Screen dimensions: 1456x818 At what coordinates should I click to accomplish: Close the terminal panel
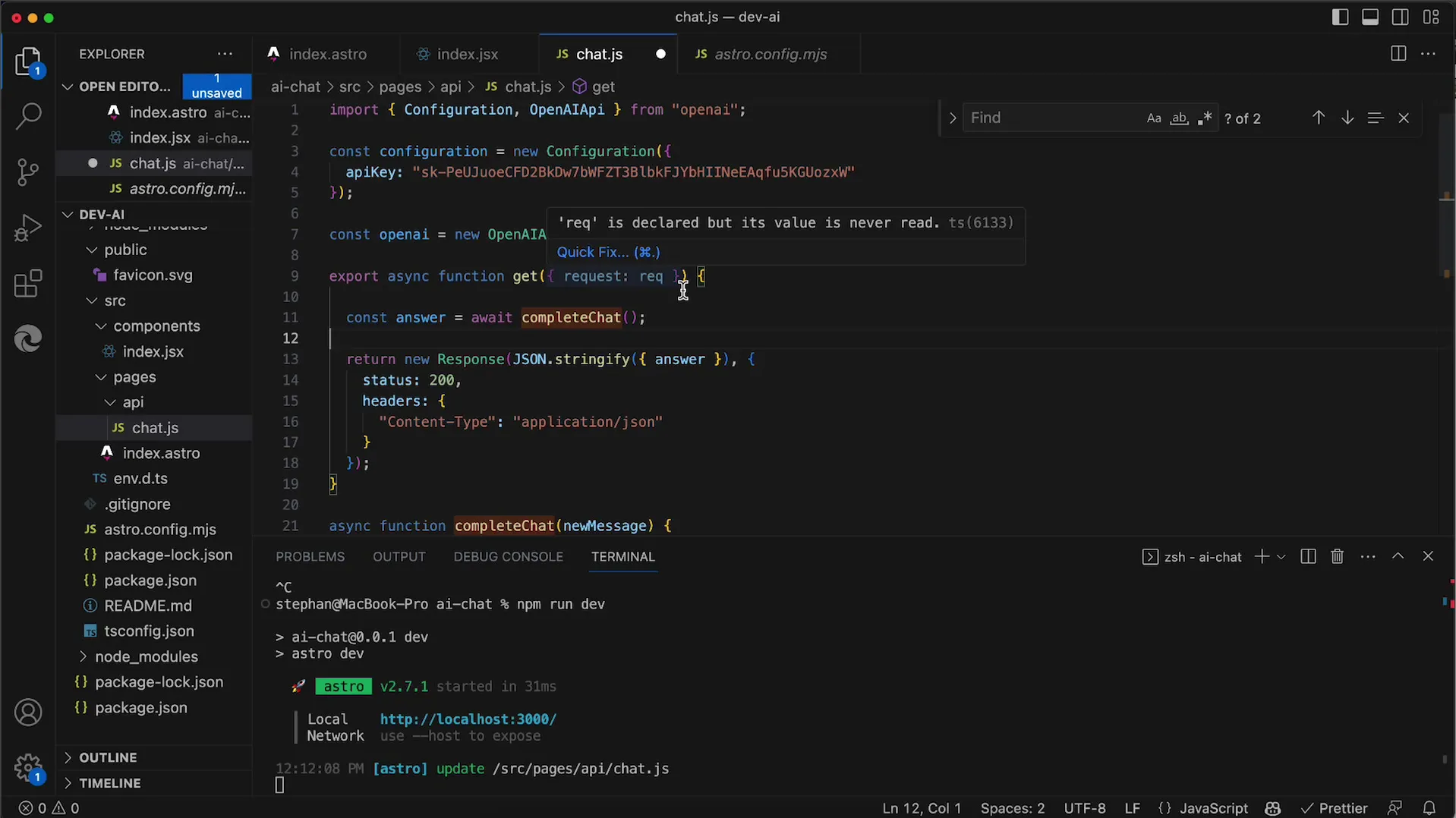pos(1428,556)
